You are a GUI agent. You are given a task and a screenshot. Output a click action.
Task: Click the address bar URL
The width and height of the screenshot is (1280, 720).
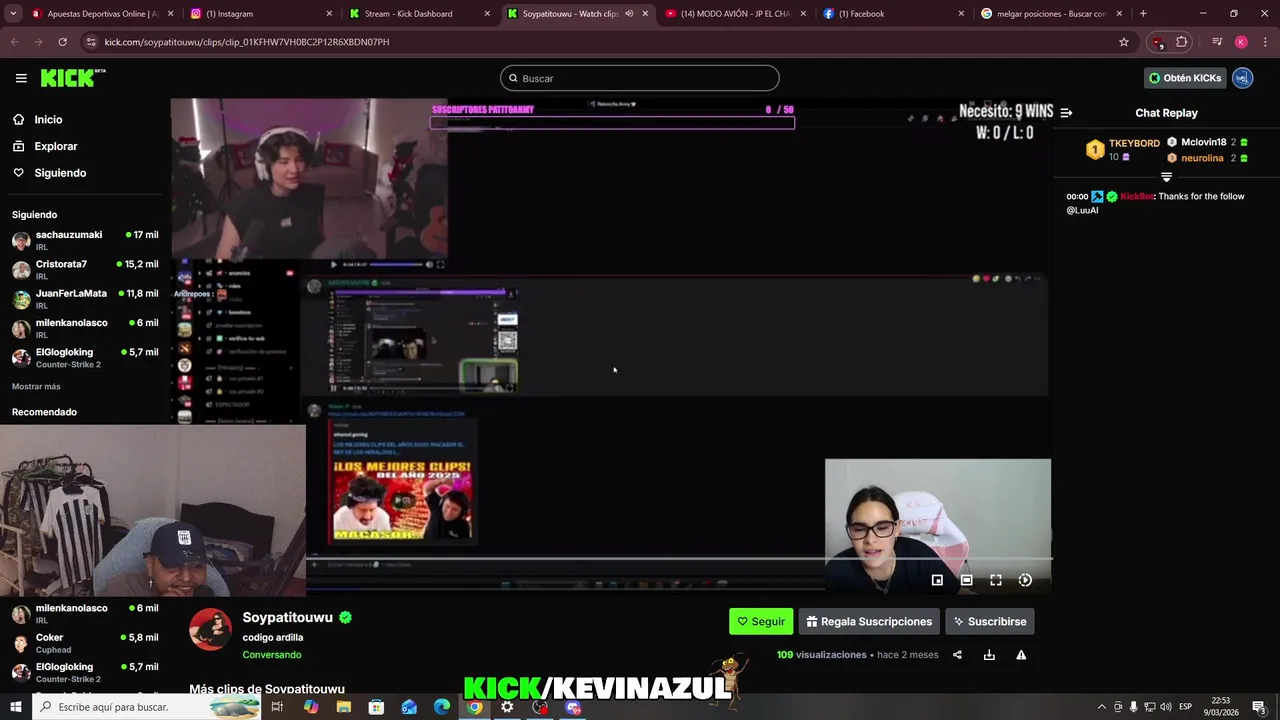(247, 42)
